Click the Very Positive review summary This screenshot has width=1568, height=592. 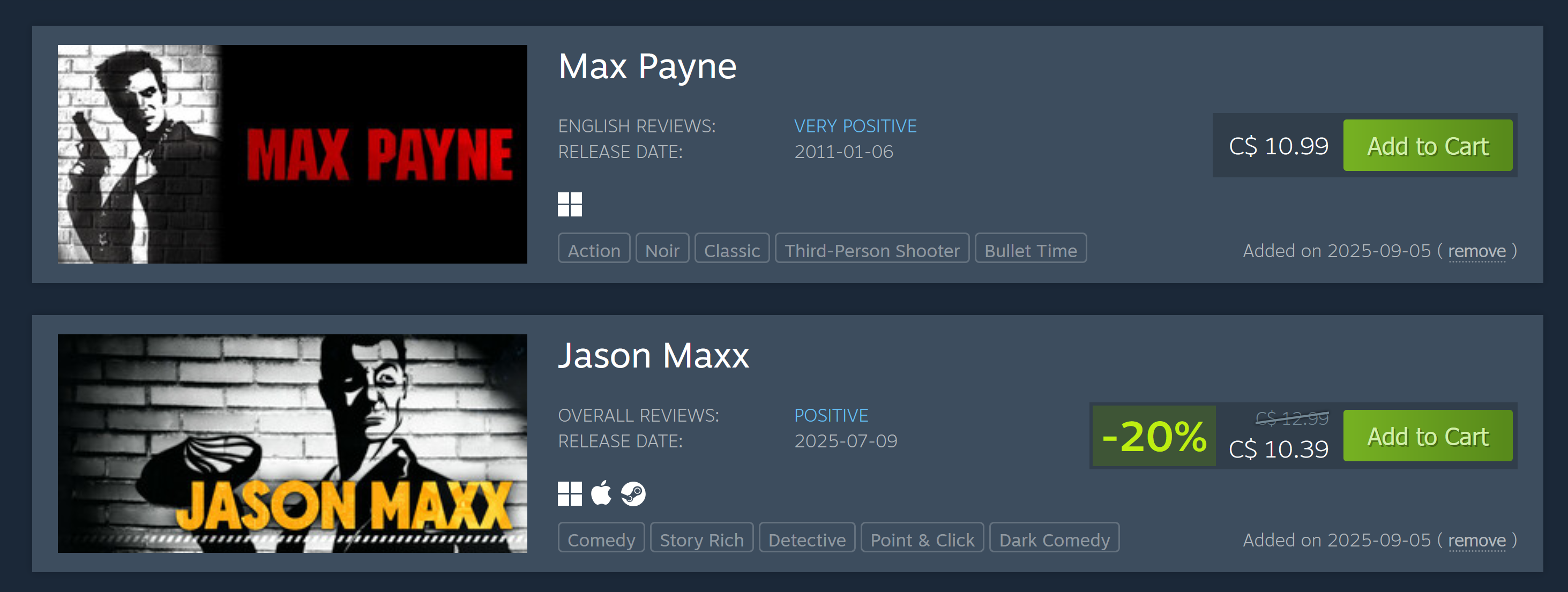[855, 126]
